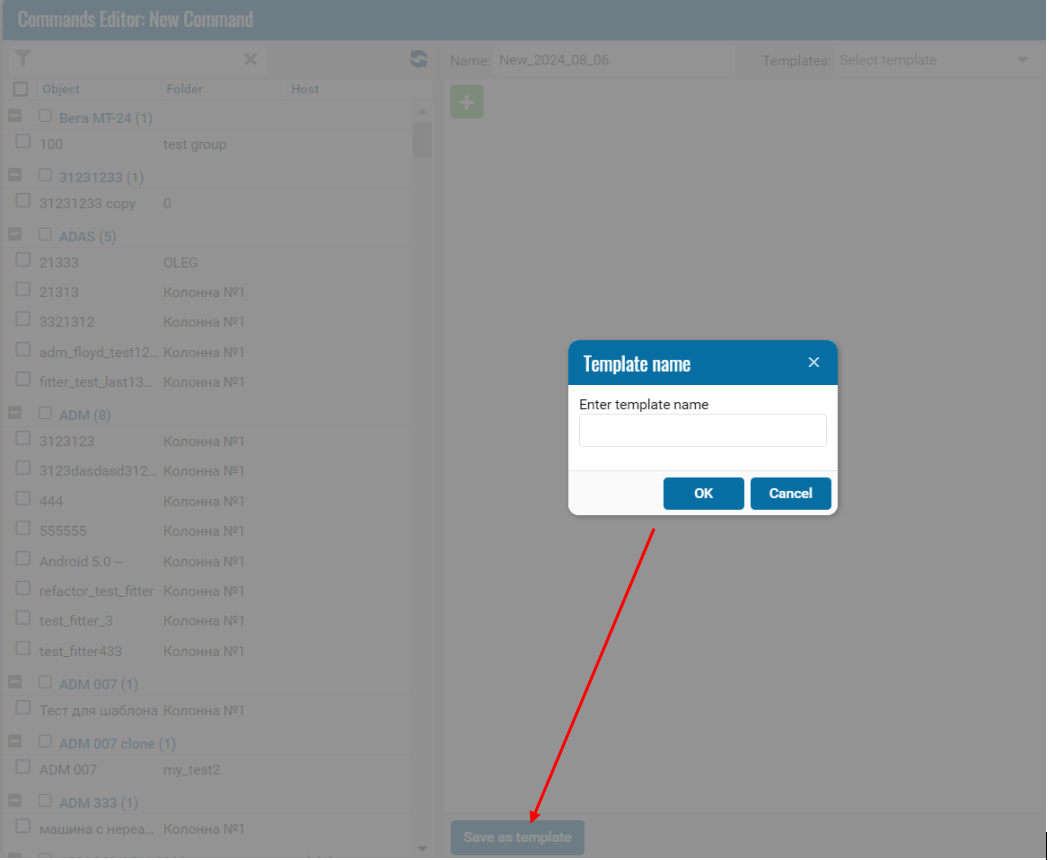
Task: Click the refresh objects list icon
Action: pos(418,60)
